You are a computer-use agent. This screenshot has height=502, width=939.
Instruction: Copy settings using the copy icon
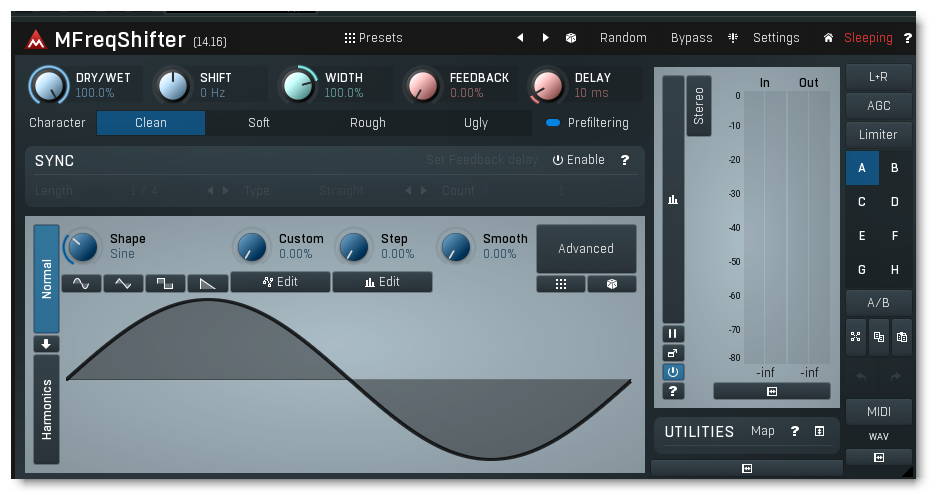click(879, 337)
